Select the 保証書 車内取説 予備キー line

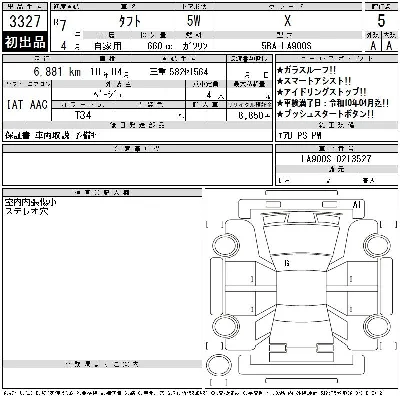pos(51,135)
